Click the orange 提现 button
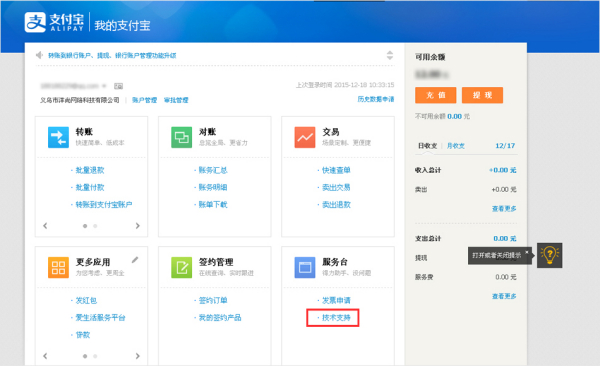 click(482, 95)
